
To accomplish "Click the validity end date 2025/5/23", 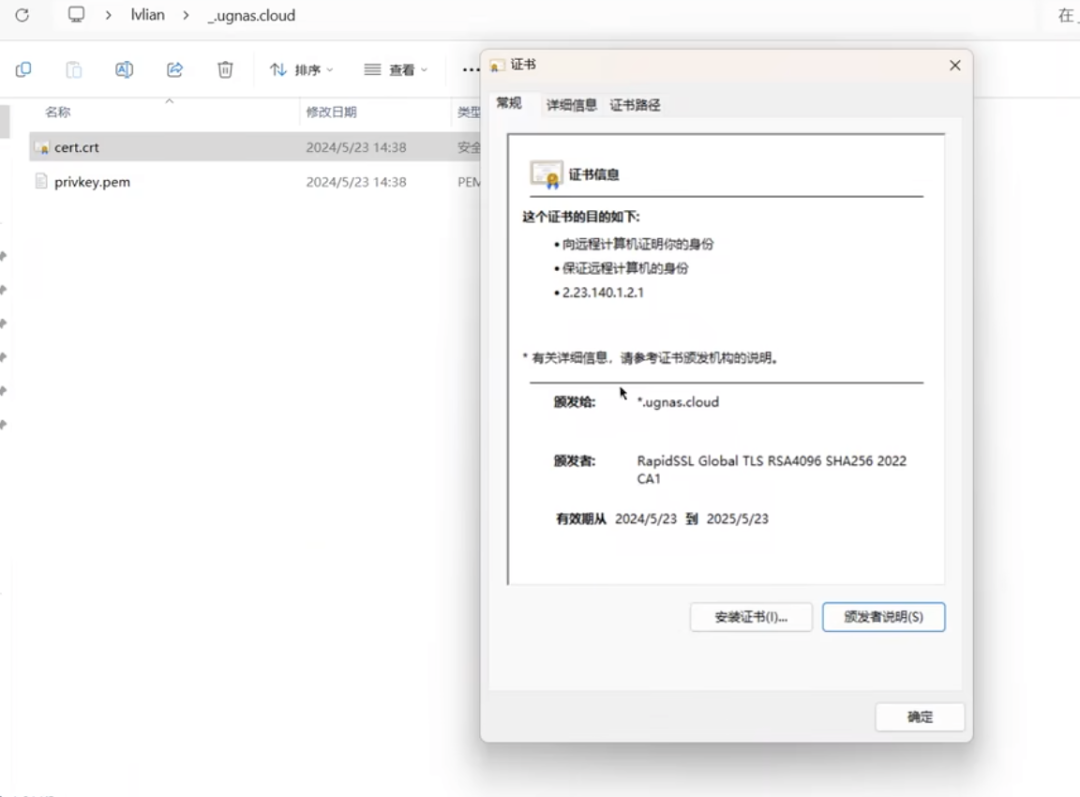I will click(x=738, y=519).
